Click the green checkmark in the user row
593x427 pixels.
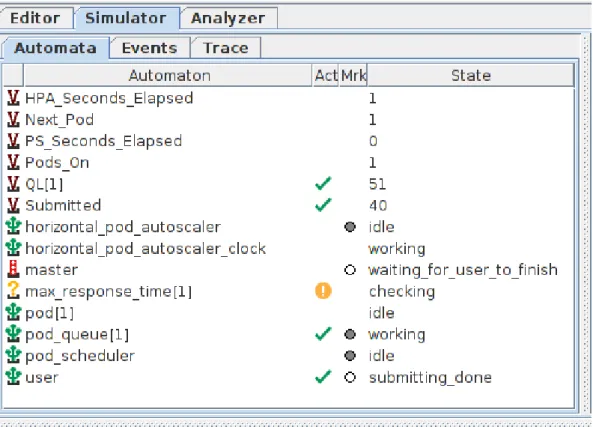pyautogui.click(x=323, y=376)
